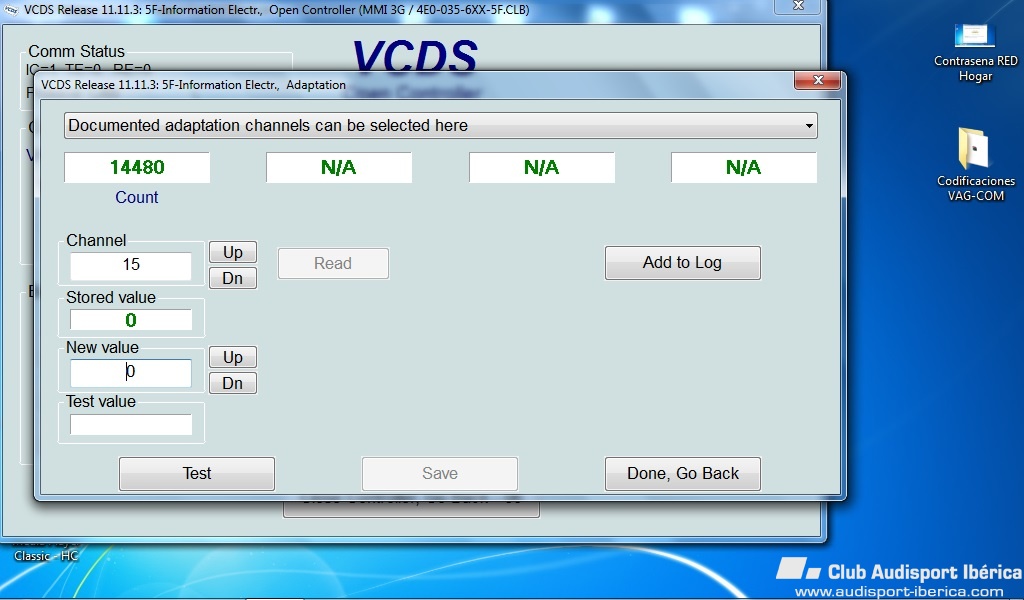
Task: Focus the New value input field
Action: pos(131,373)
